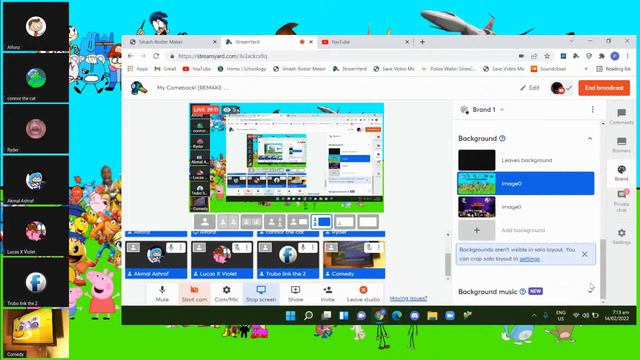Select the one-large-two-small people layout button

tap(275, 222)
